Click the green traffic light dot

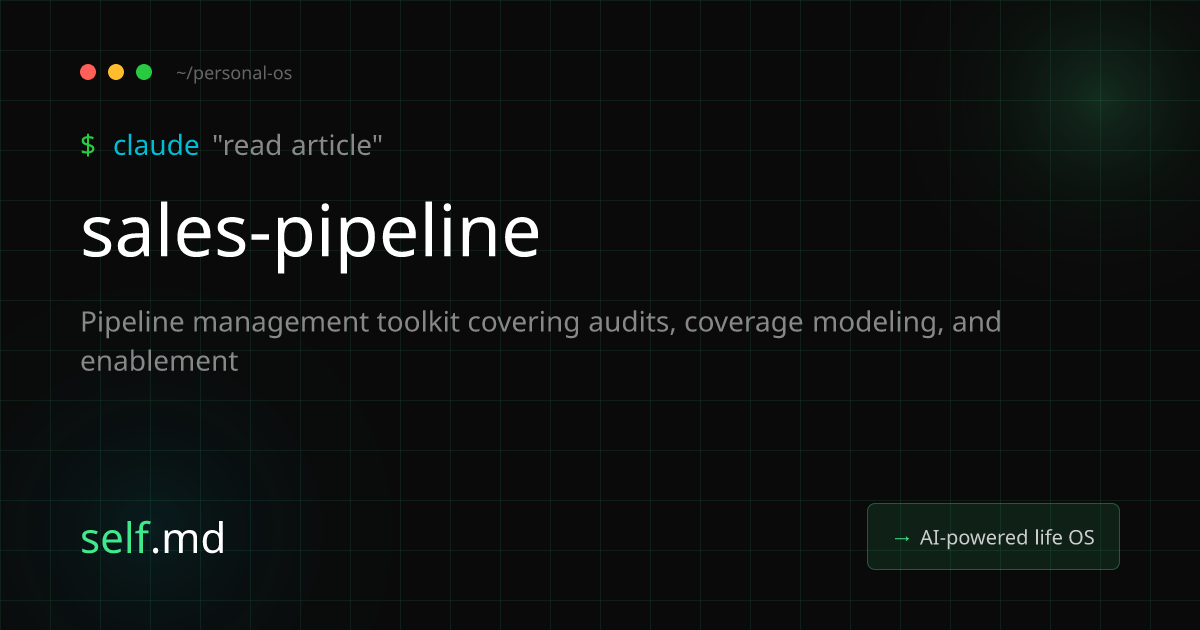coord(144,72)
